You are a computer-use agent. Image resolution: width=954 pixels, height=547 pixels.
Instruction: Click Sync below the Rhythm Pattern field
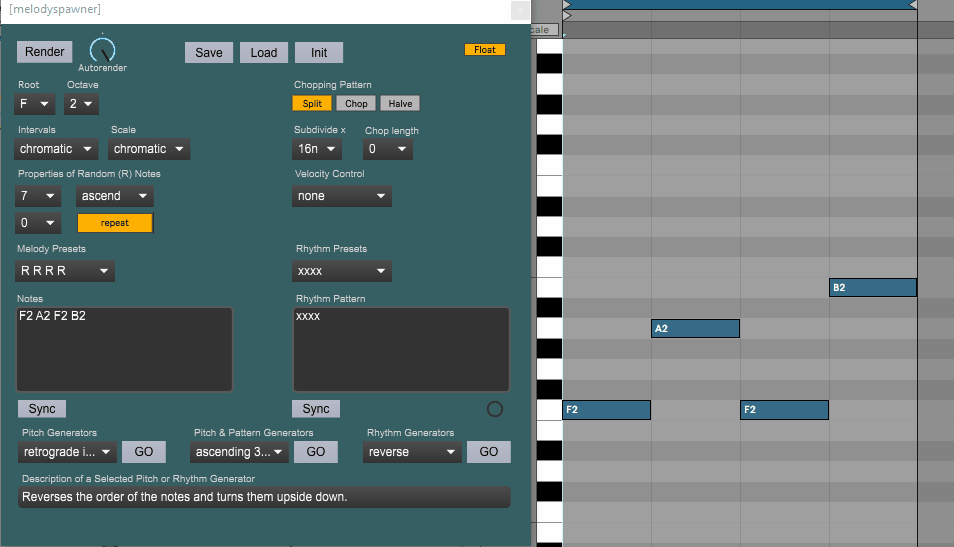(316, 409)
